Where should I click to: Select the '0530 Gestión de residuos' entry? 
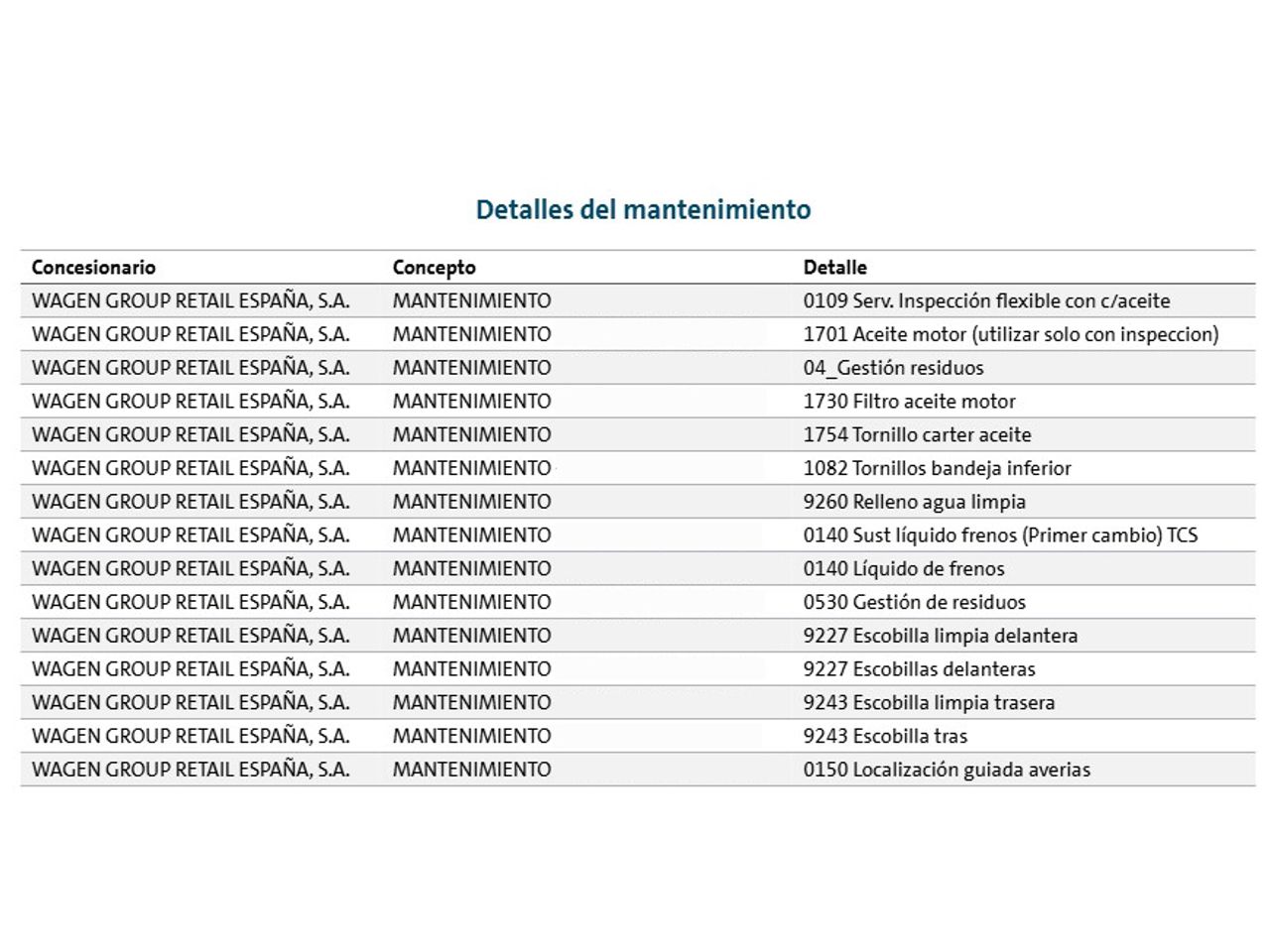tap(914, 602)
